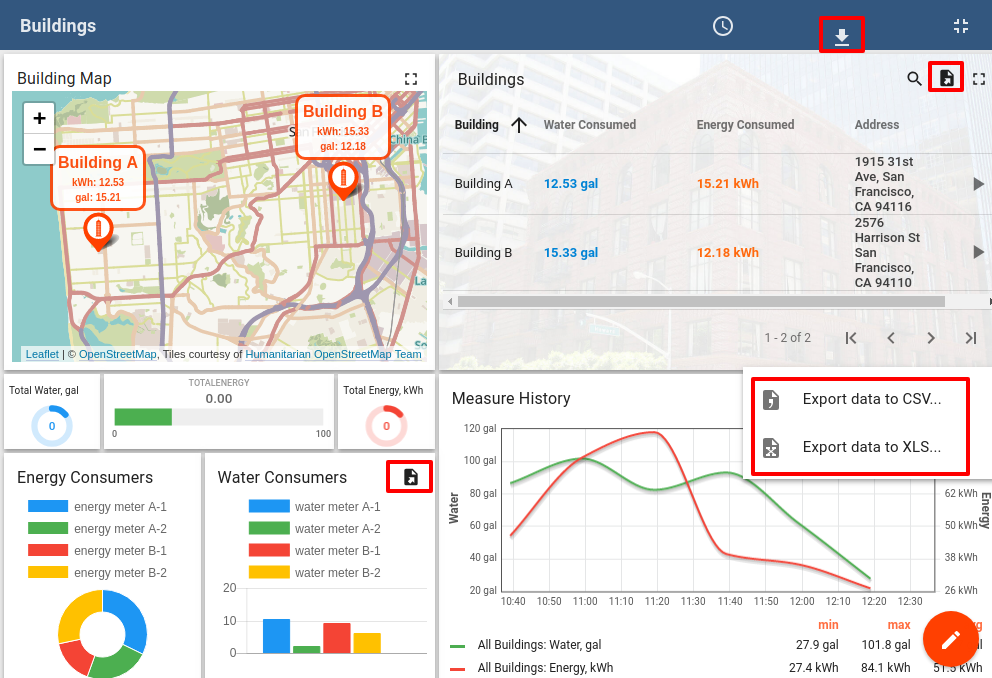Open details arrow for Building A row
992x678 pixels.
[x=978, y=184]
